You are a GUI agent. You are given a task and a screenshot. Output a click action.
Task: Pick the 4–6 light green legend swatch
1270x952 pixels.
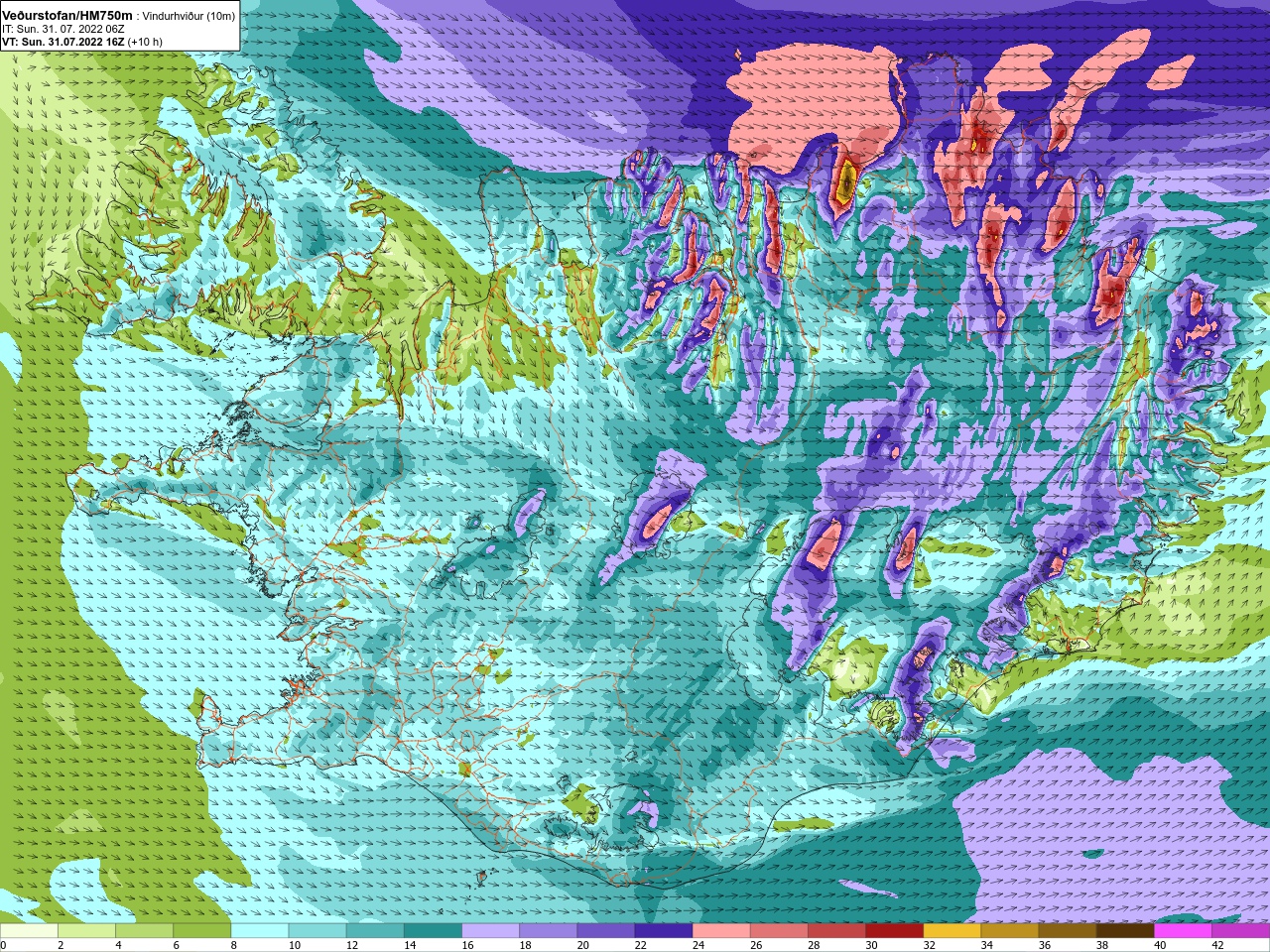[x=144, y=930]
